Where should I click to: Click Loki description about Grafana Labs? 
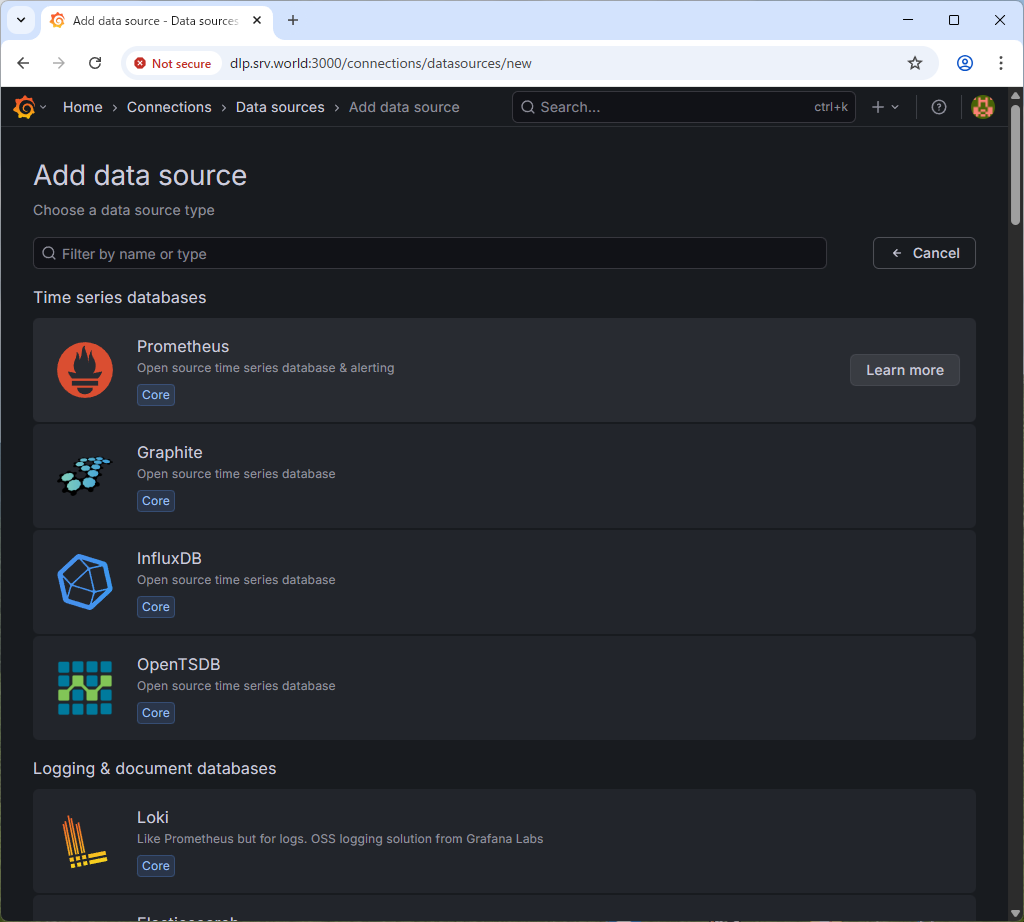(340, 839)
